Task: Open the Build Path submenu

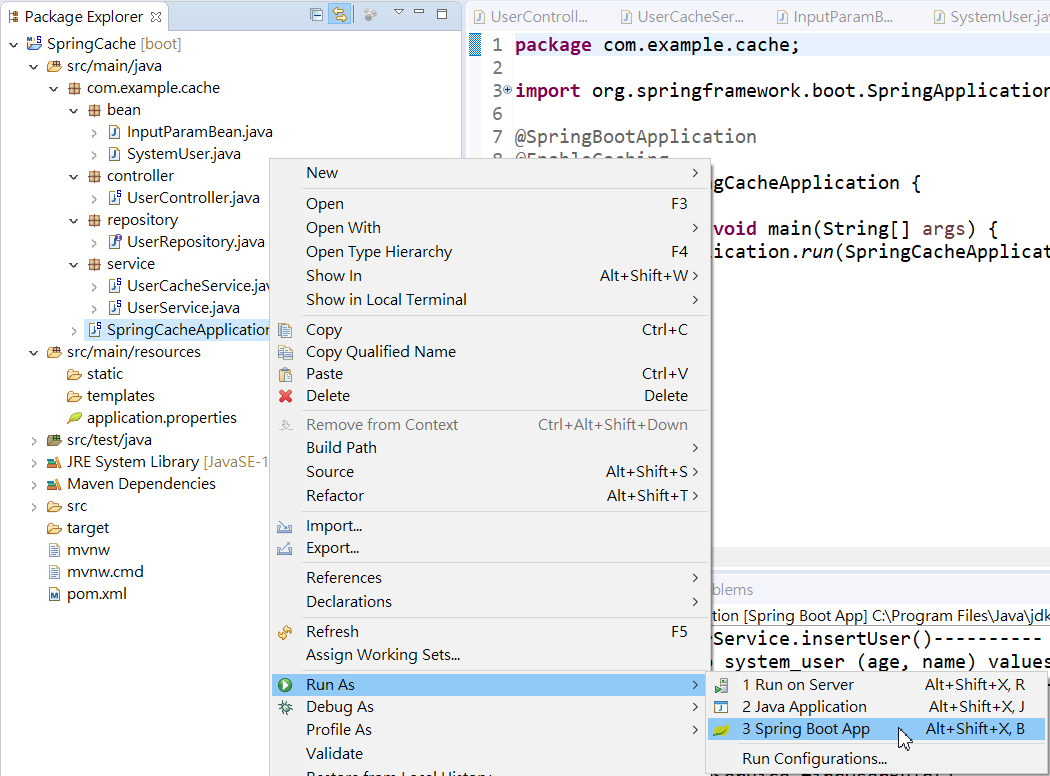Action: point(490,448)
